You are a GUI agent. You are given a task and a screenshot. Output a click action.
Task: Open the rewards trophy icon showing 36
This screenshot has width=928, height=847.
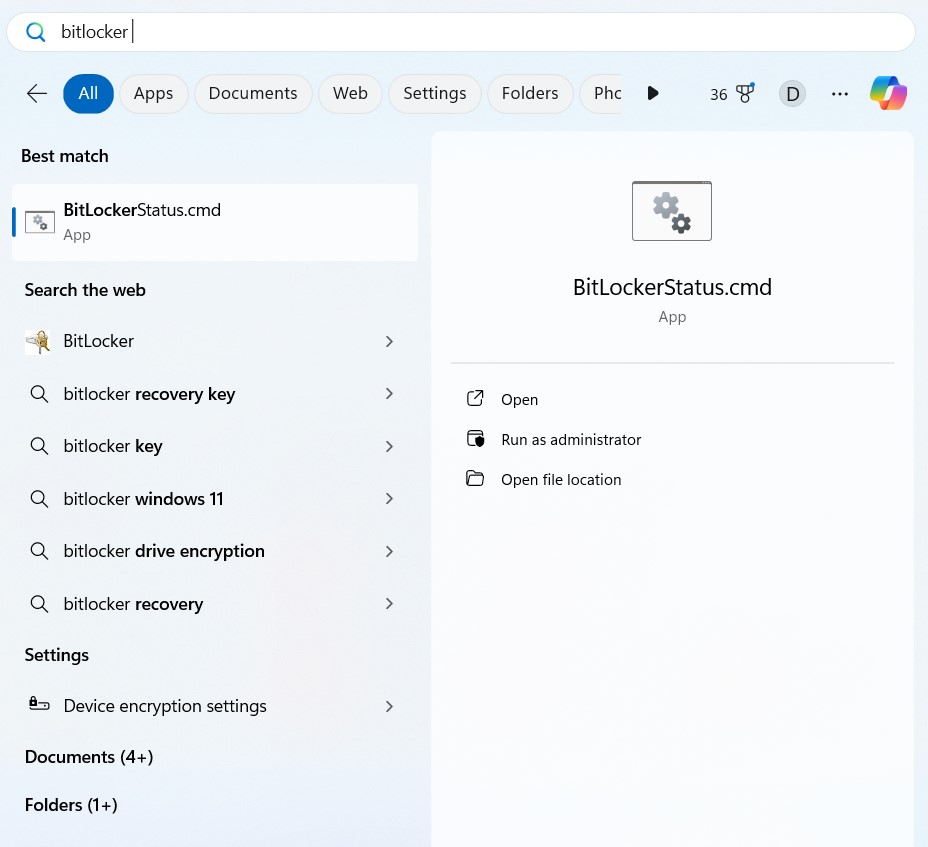(745, 93)
